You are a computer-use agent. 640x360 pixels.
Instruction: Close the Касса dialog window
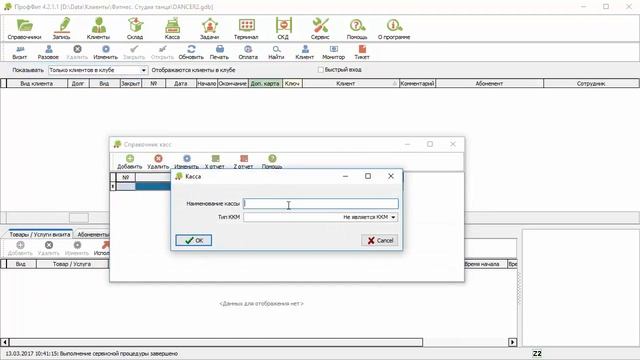pos(391,176)
